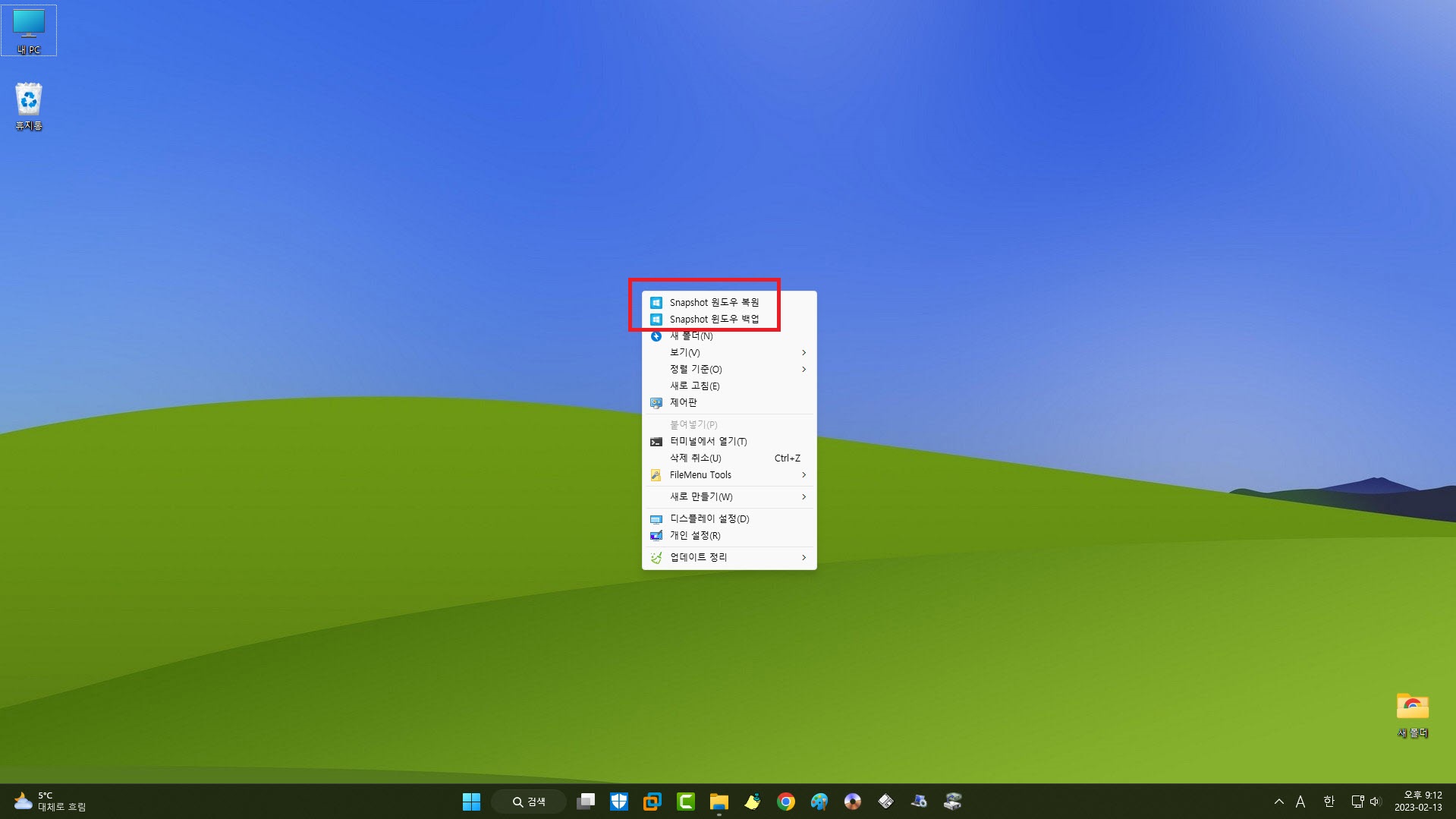
Task: Open the FileMenu Tools submenu
Action: tap(729, 474)
